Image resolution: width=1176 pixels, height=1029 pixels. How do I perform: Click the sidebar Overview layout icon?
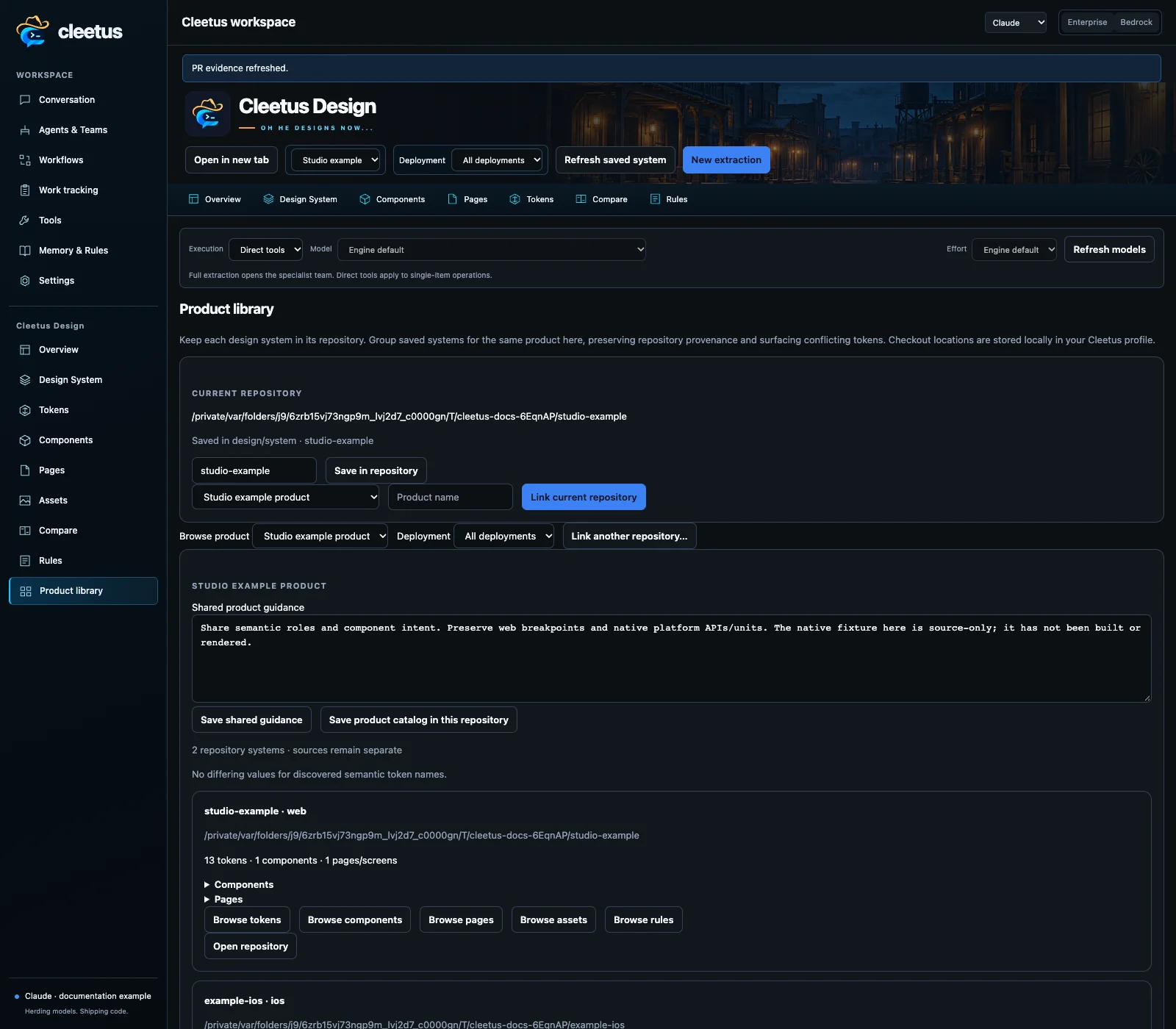[x=25, y=350]
